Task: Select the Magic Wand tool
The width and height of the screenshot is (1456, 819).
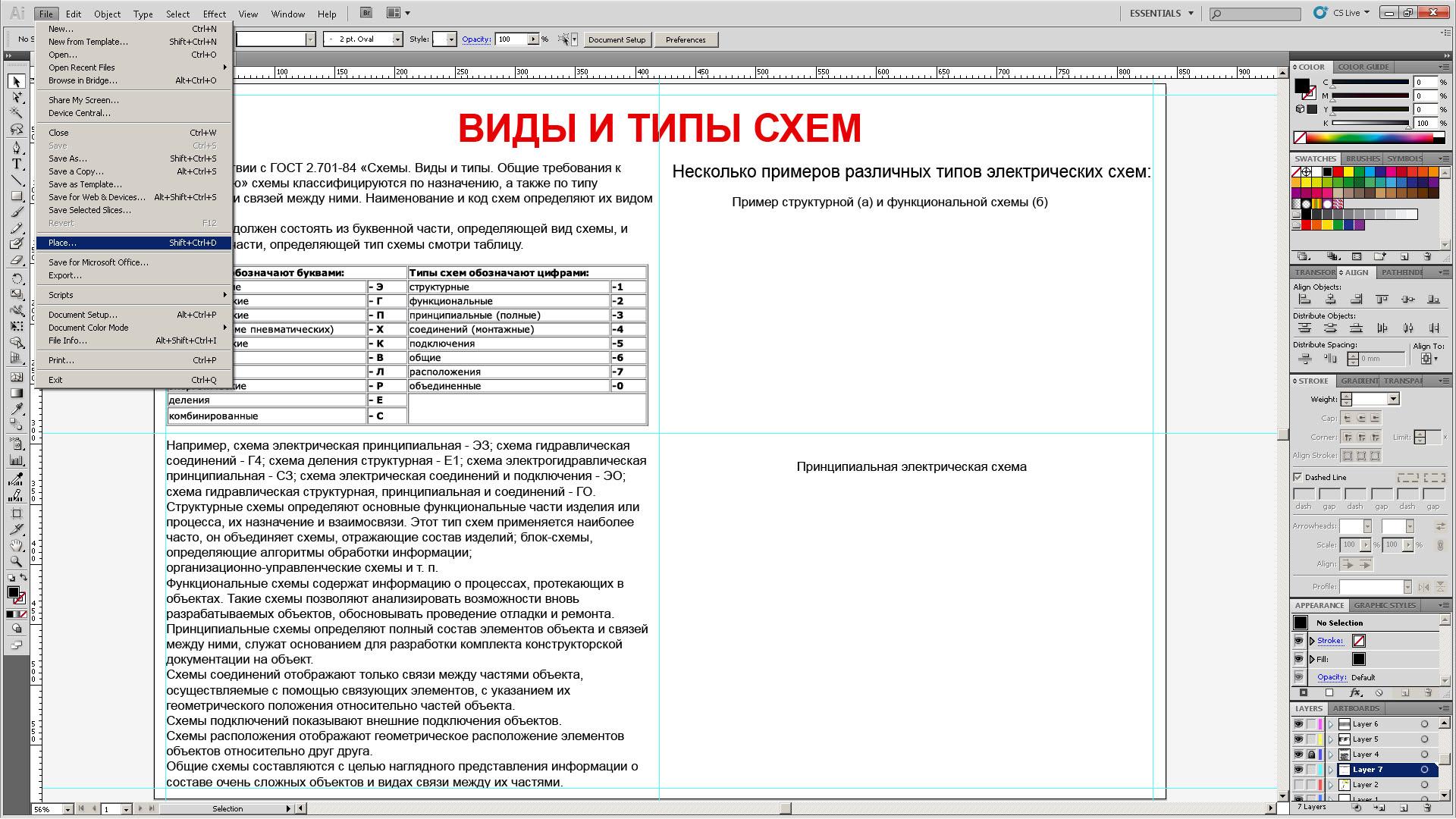Action: [17, 114]
